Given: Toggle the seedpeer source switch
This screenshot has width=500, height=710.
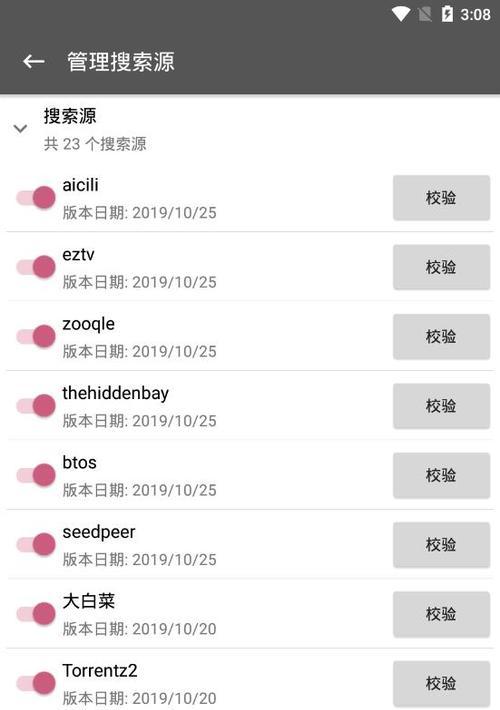Looking at the screenshot, I should tap(36, 544).
